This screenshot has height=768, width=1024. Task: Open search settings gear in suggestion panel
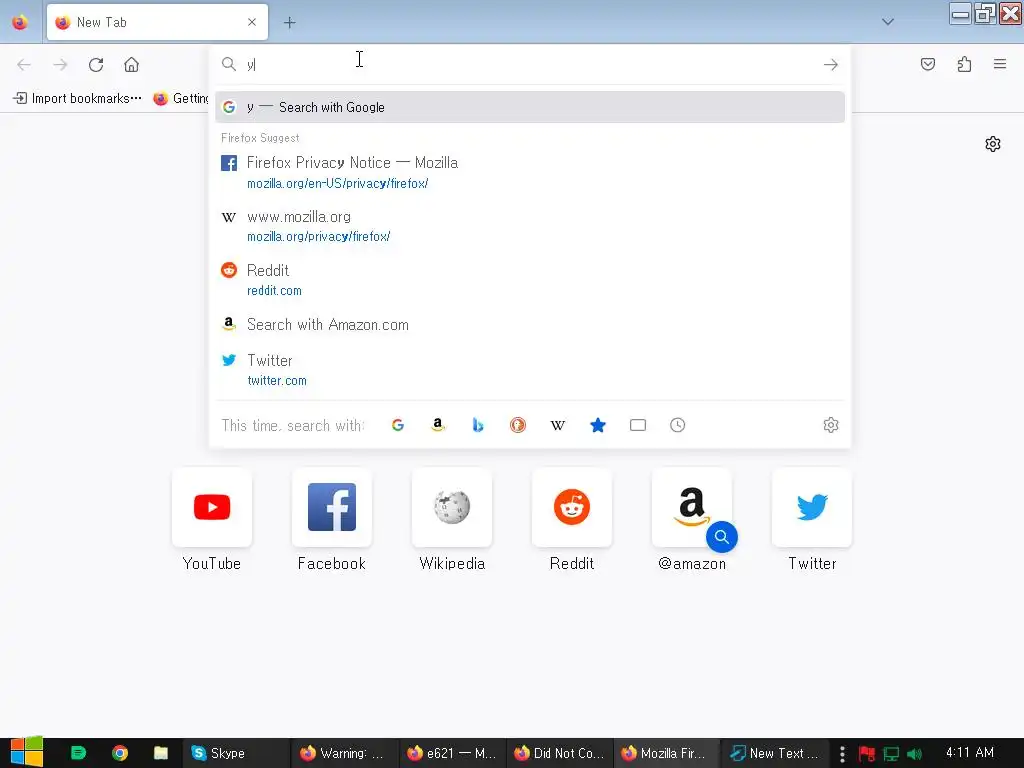point(831,425)
